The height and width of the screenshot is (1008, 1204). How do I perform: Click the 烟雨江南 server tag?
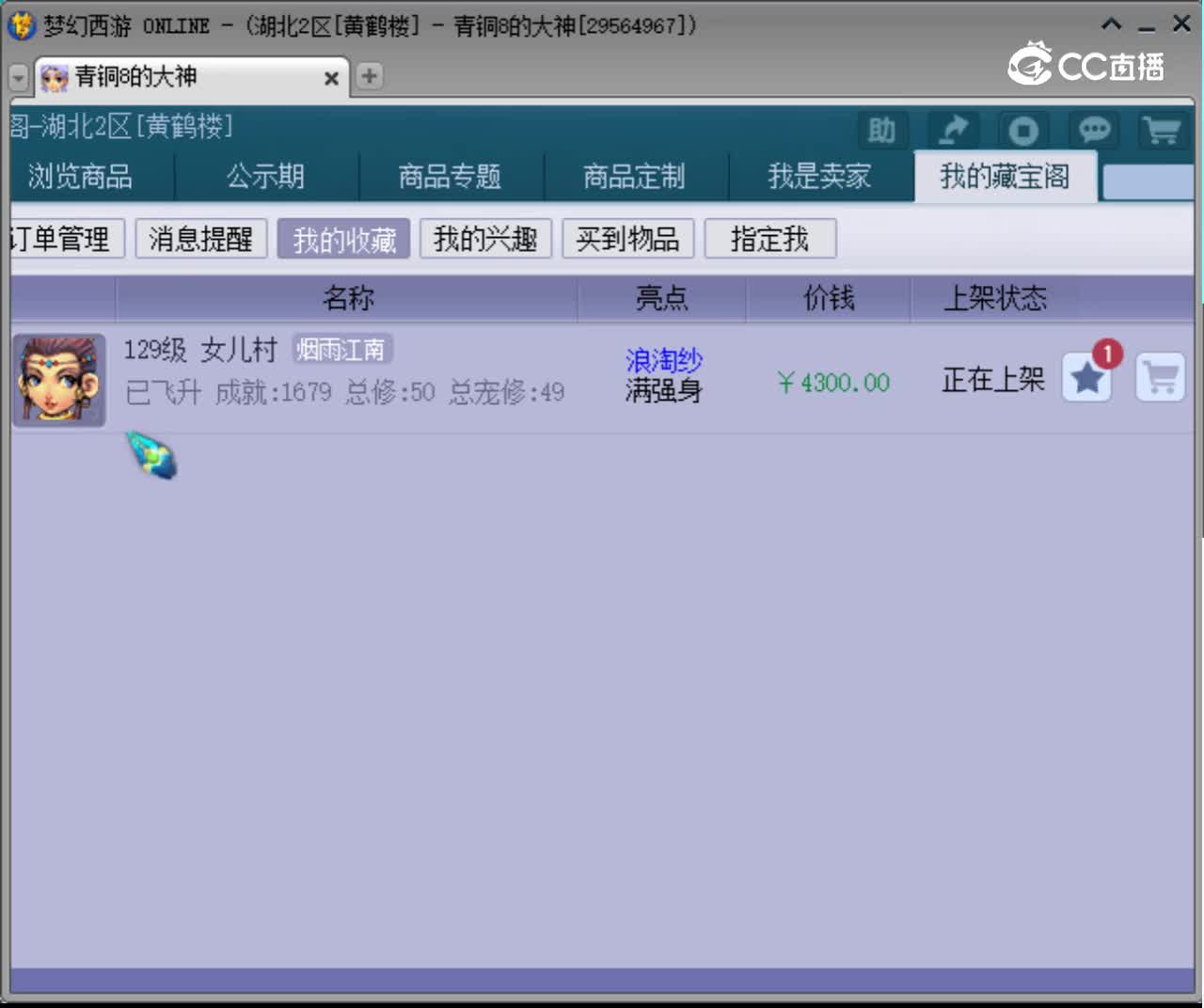tap(341, 350)
